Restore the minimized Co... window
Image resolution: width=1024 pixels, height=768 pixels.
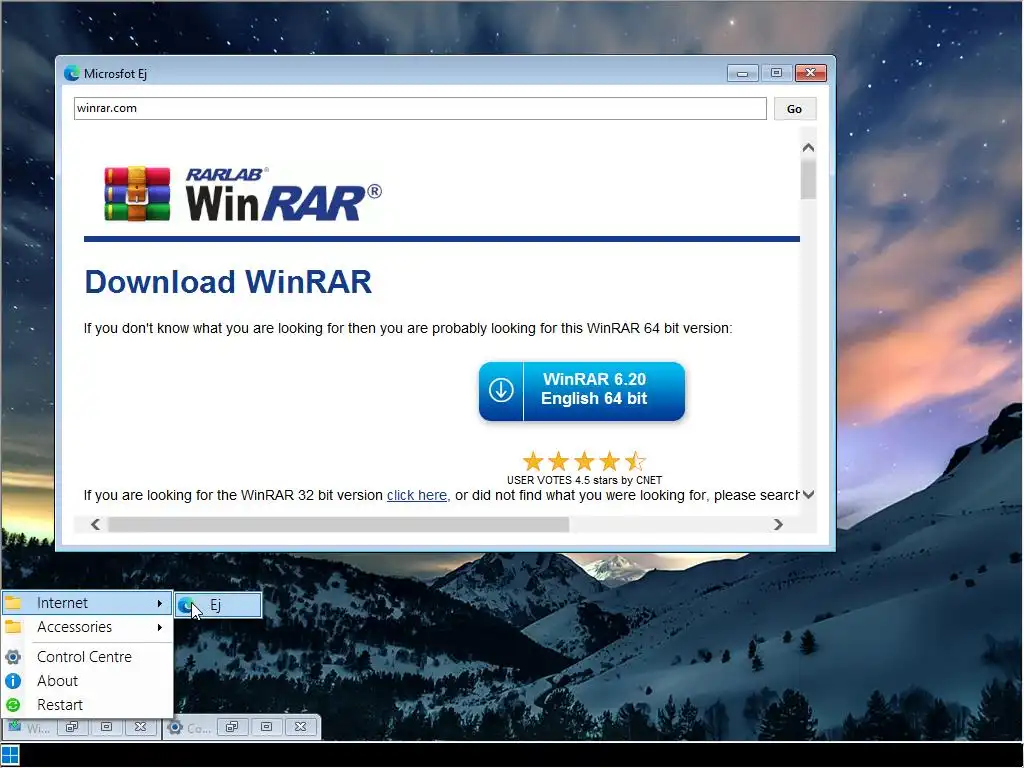pyautogui.click(x=232, y=727)
